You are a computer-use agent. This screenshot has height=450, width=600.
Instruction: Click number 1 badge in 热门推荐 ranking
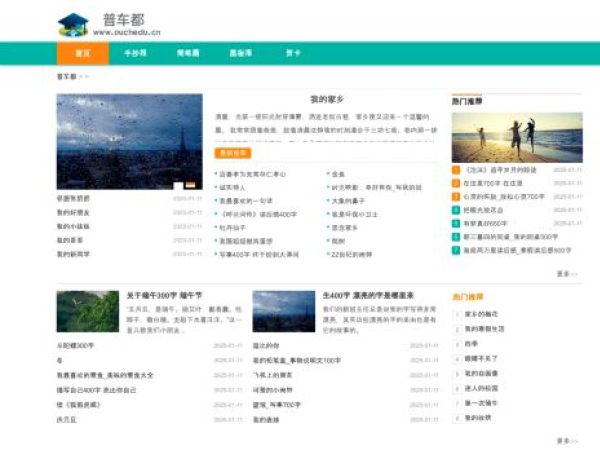[456, 170]
